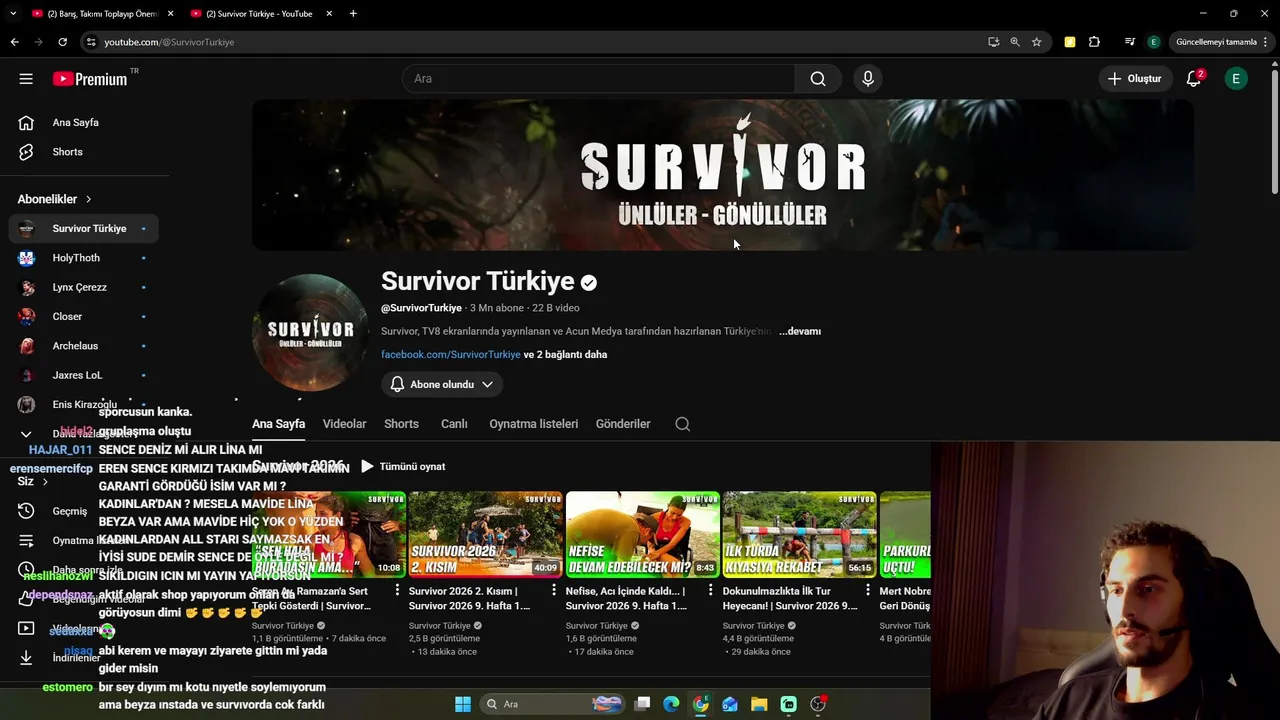Bookmark page with the star icon
This screenshot has width=1280, height=720.
(x=1037, y=42)
